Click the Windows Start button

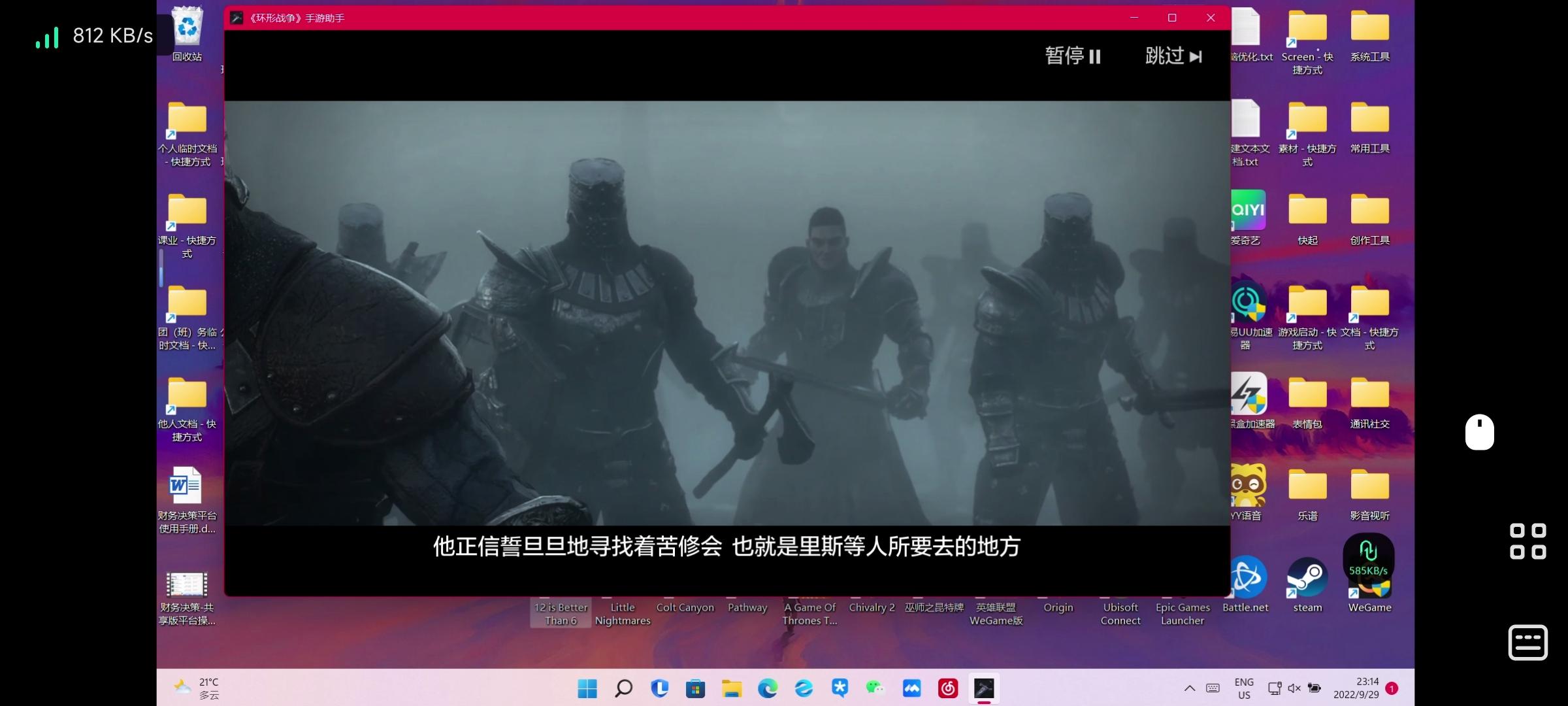[x=587, y=688]
